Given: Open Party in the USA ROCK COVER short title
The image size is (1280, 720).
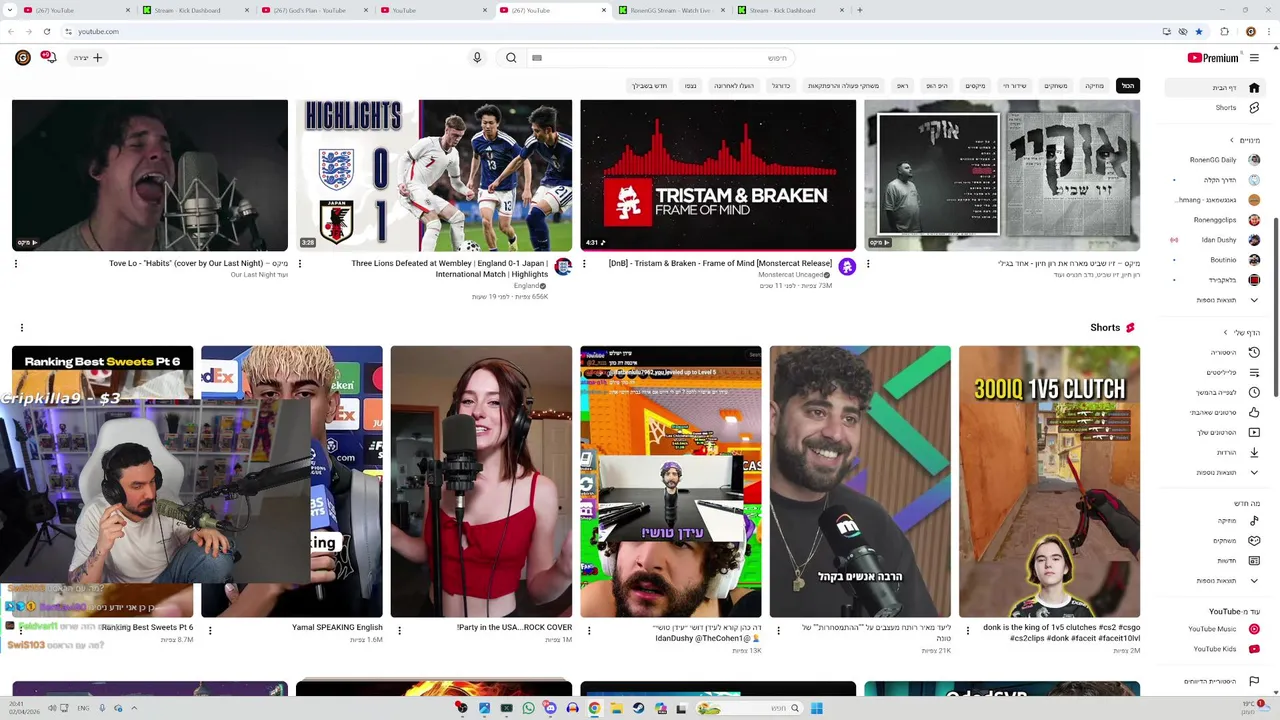Looking at the screenshot, I should (x=514, y=628).
